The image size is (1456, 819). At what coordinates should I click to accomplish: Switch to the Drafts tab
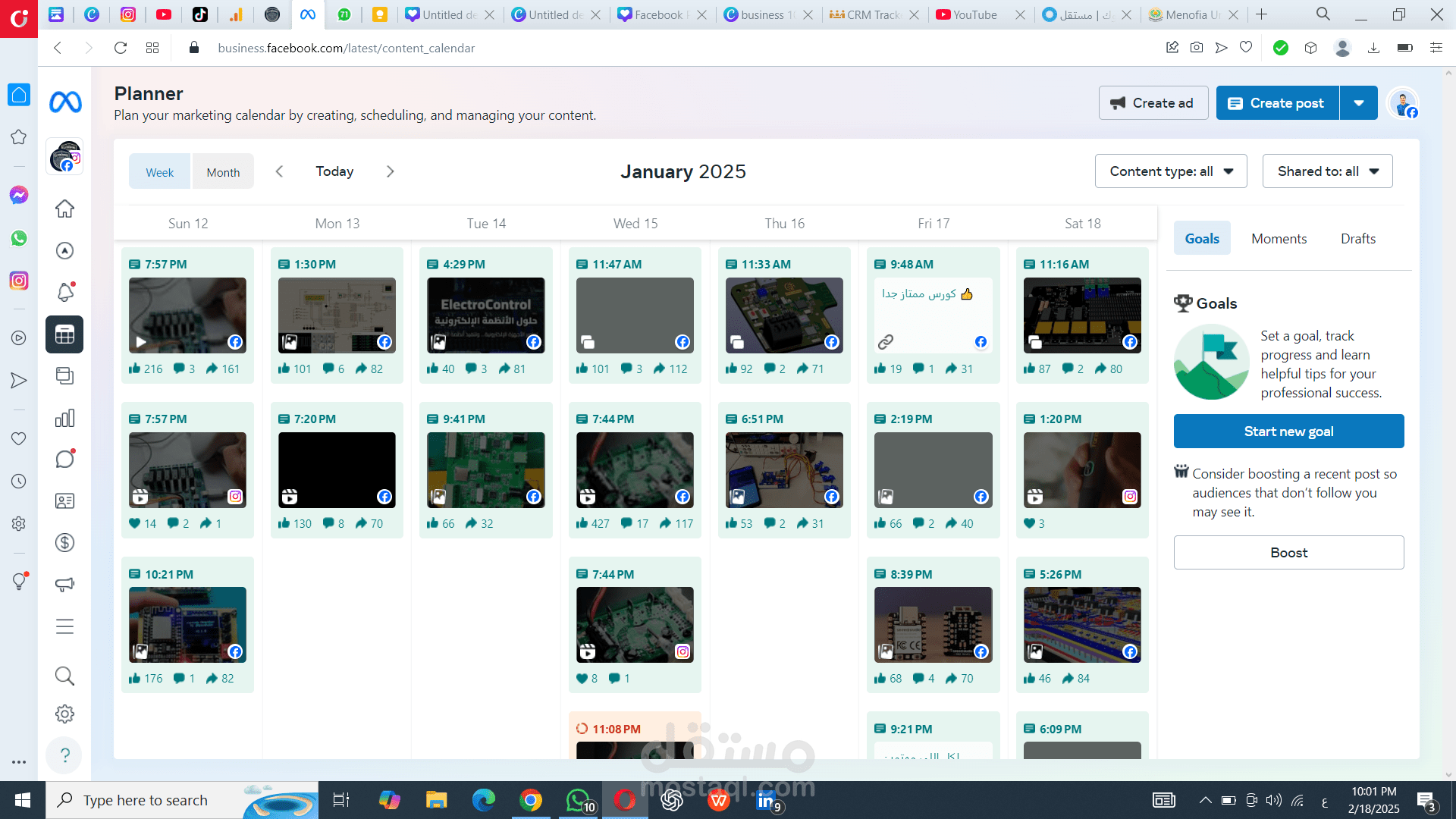[x=1357, y=239]
